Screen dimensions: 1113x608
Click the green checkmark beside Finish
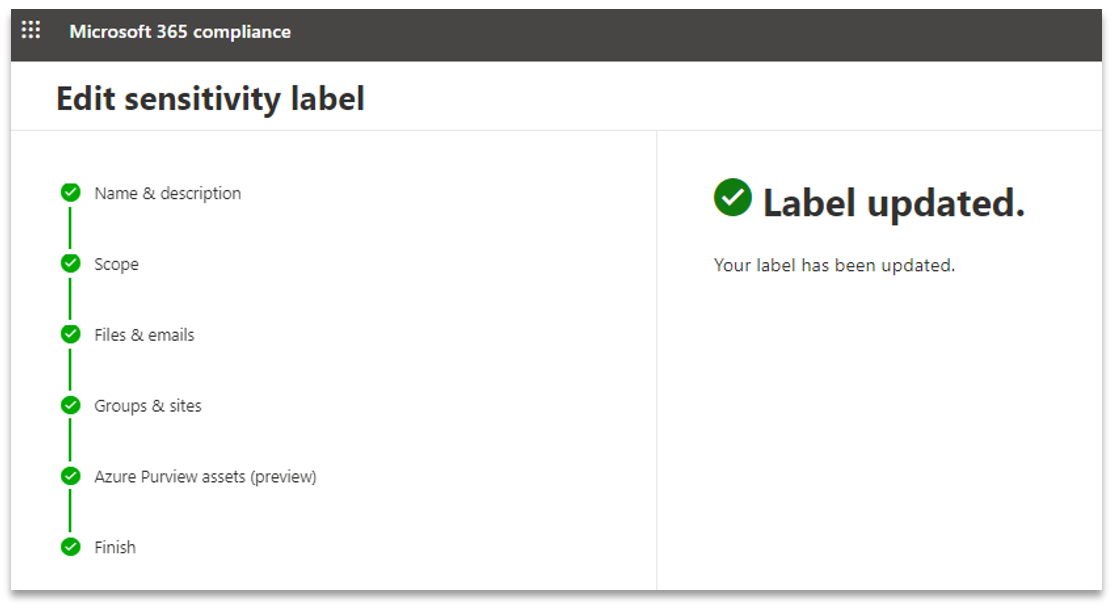(x=69, y=547)
